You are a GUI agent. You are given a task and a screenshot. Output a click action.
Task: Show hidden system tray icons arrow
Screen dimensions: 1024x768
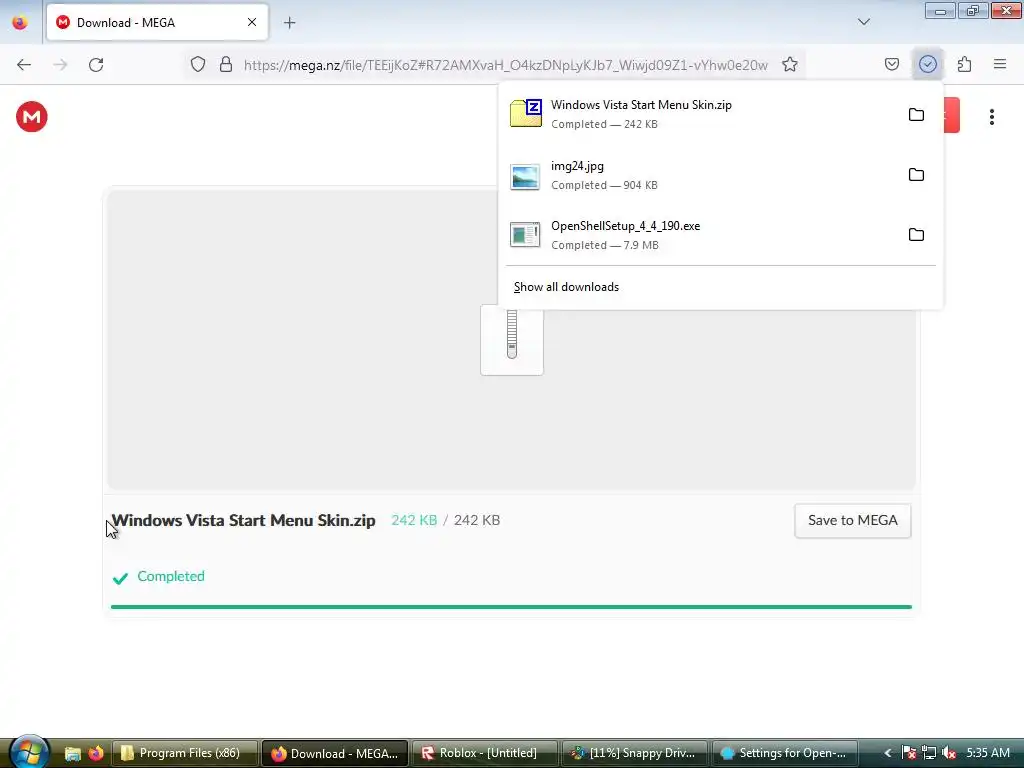(887, 754)
